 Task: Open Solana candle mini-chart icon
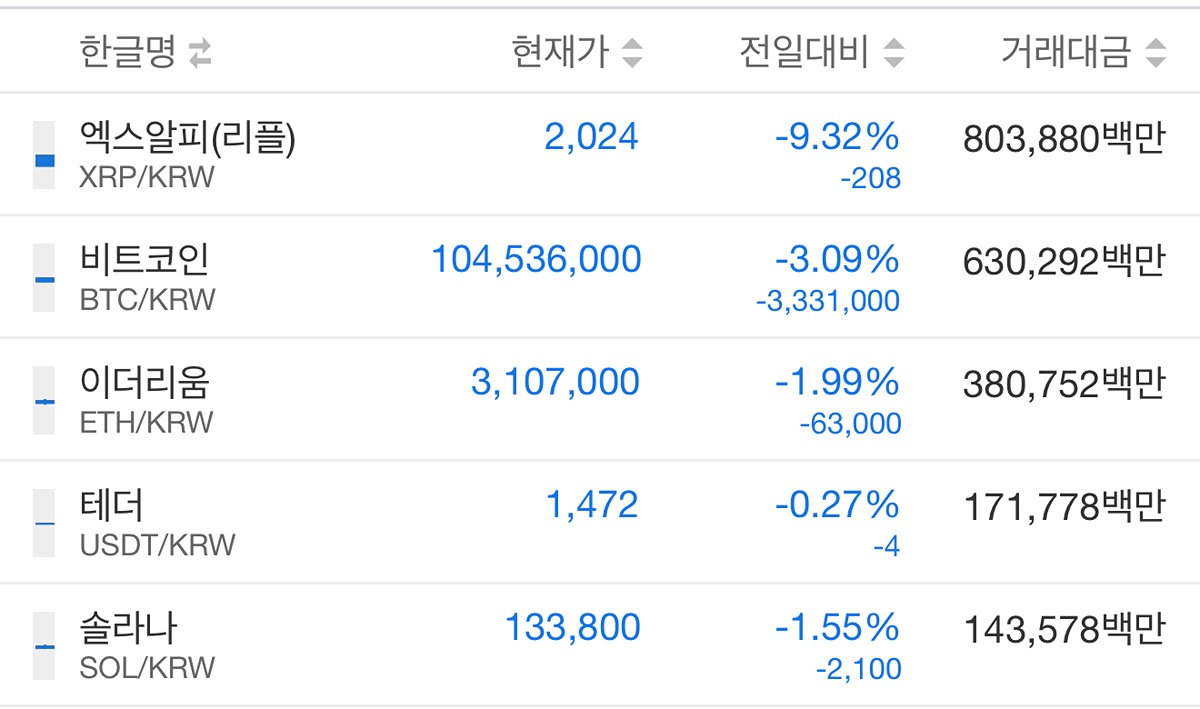coord(44,646)
